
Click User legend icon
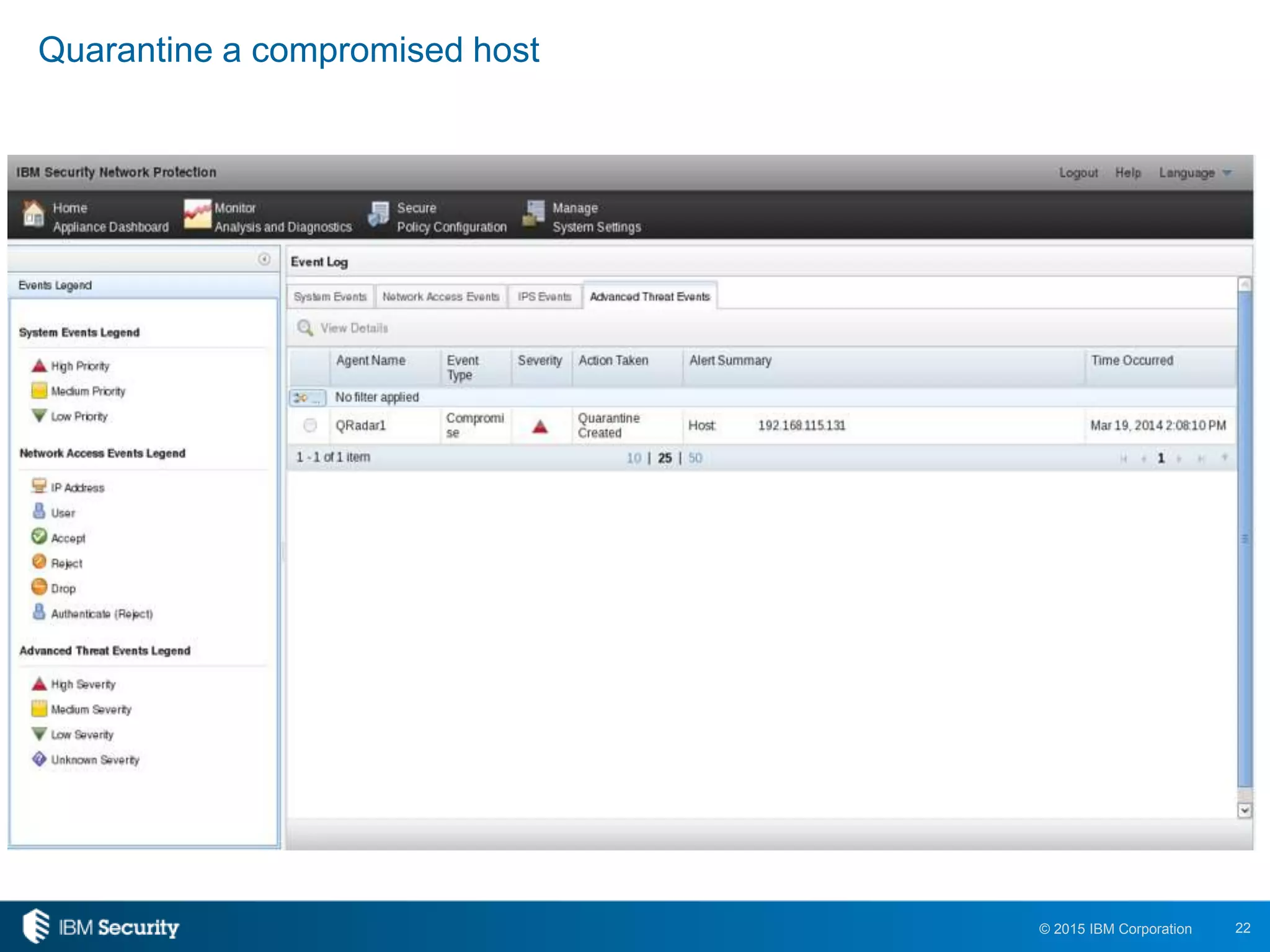(39, 511)
